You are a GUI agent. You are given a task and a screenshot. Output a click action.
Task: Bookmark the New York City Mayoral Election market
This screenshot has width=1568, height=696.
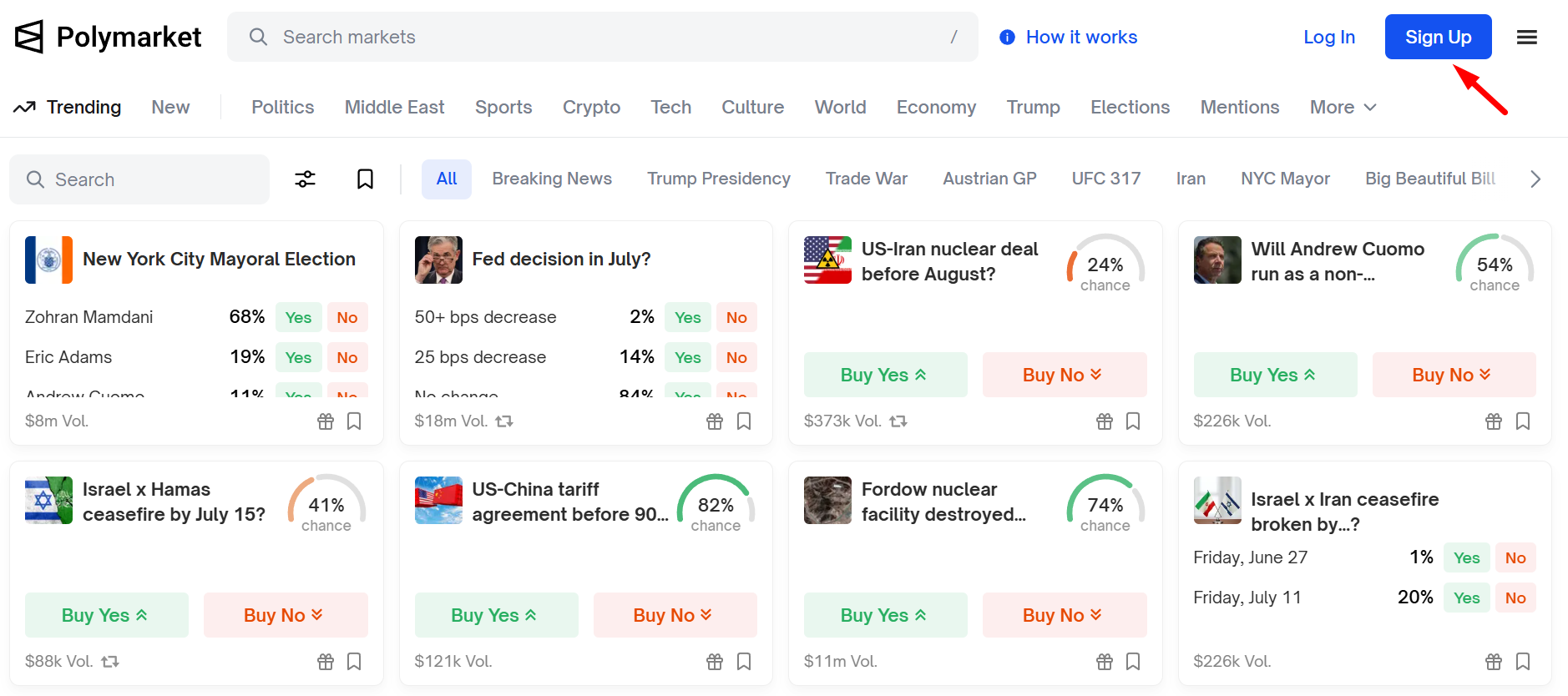click(x=354, y=421)
